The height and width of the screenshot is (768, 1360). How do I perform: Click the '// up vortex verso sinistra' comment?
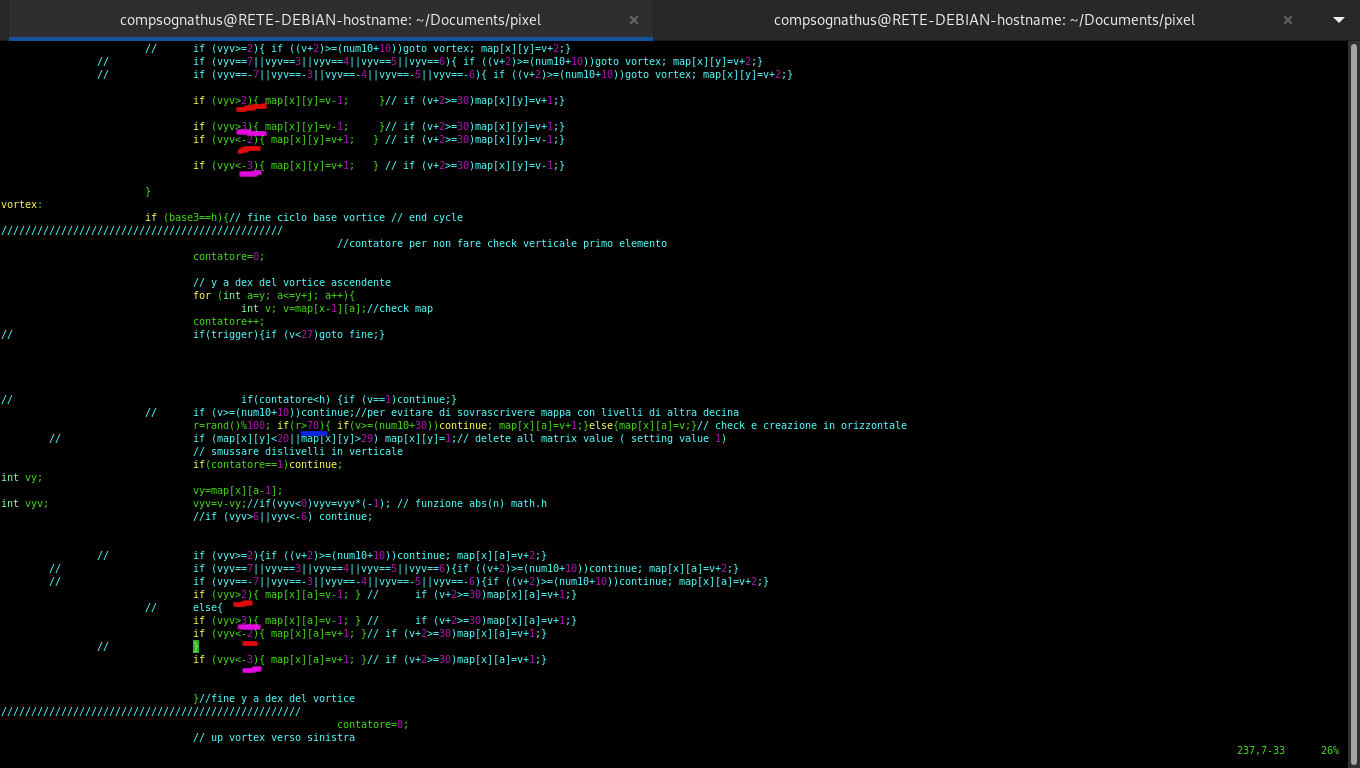point(274,737)
